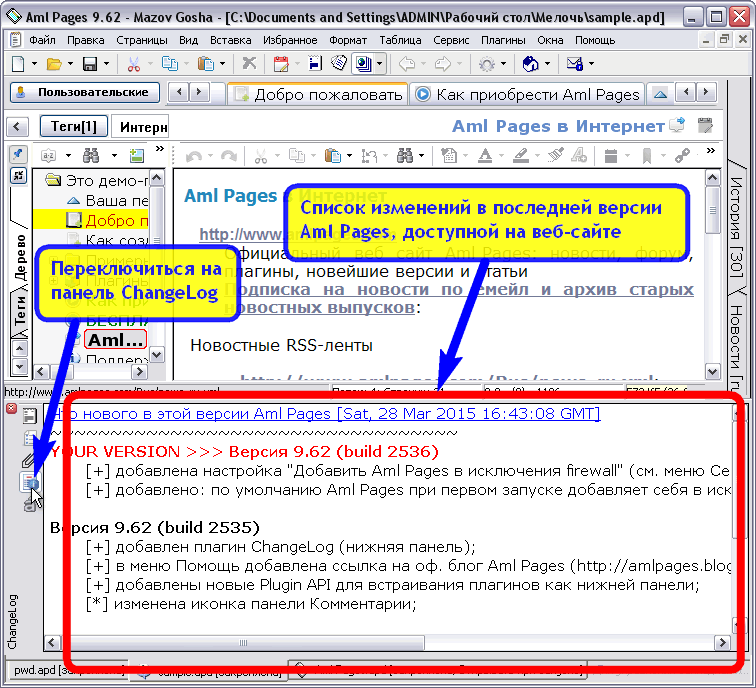Toggle the pages view button in main toolbar
Image resolution: width=756 pixels, height=688 pixels.
pyautogui.click(x=364, y=63)
